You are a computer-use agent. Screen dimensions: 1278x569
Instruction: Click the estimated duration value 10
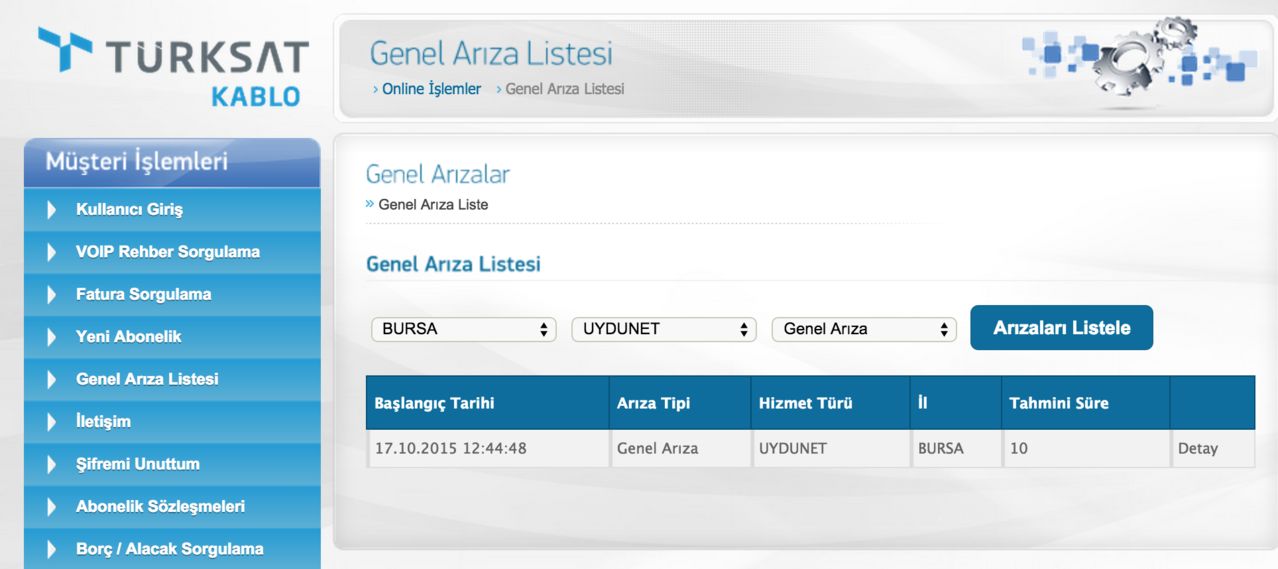[x=1019, y=449]
